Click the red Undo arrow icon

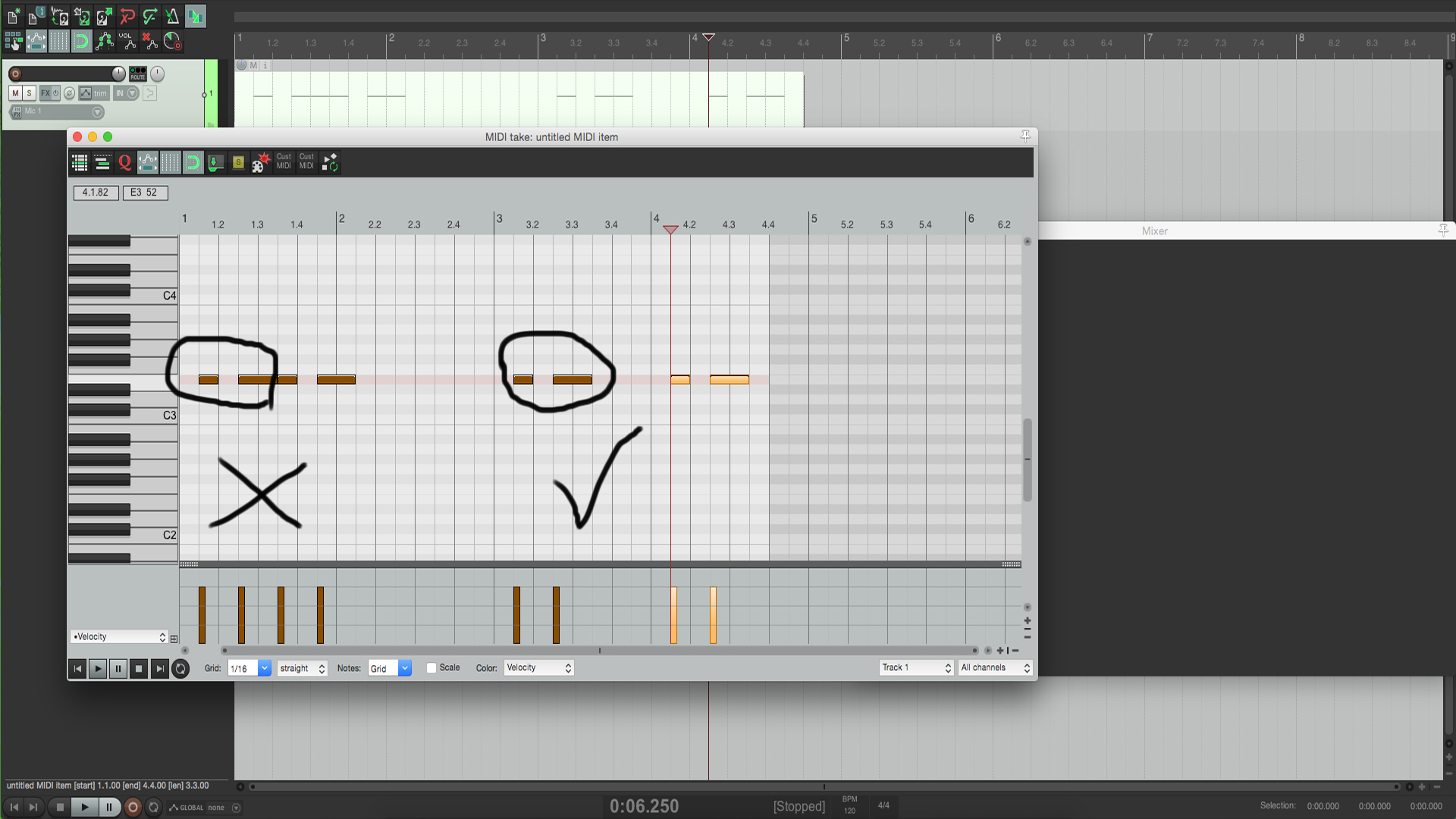point(127,16)
